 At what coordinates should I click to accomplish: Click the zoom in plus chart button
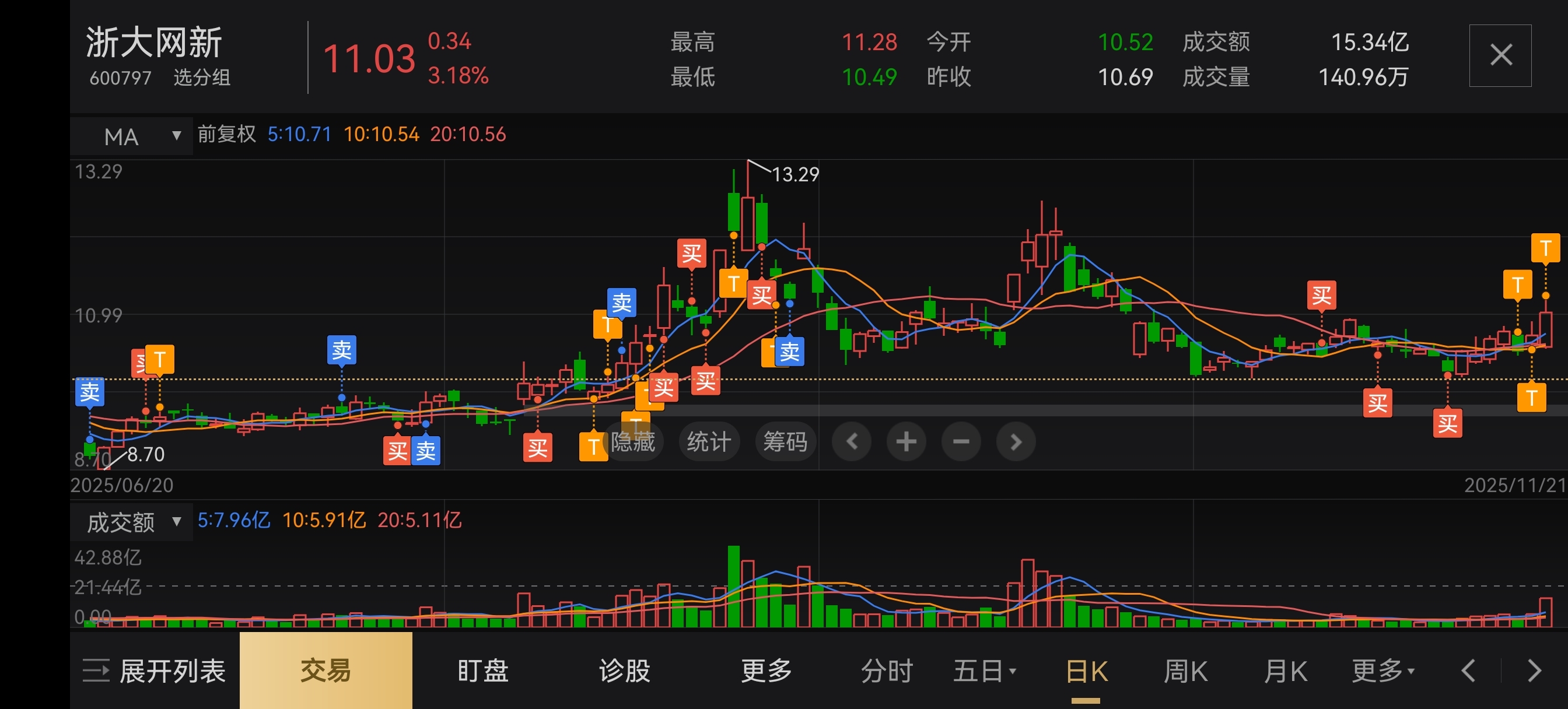click(906, 441)
